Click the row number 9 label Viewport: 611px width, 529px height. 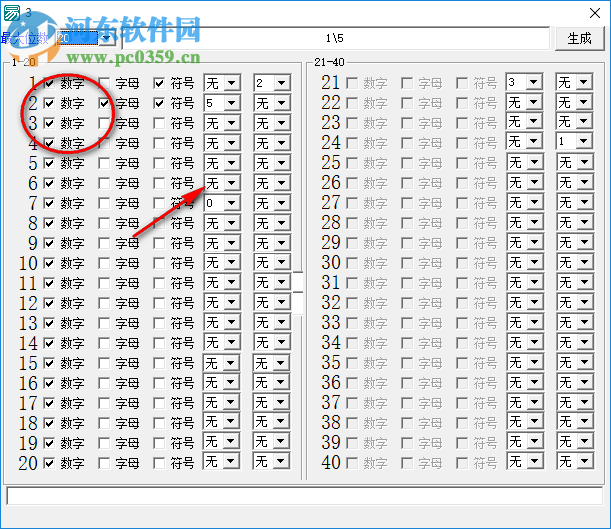[x=33, y=243]
